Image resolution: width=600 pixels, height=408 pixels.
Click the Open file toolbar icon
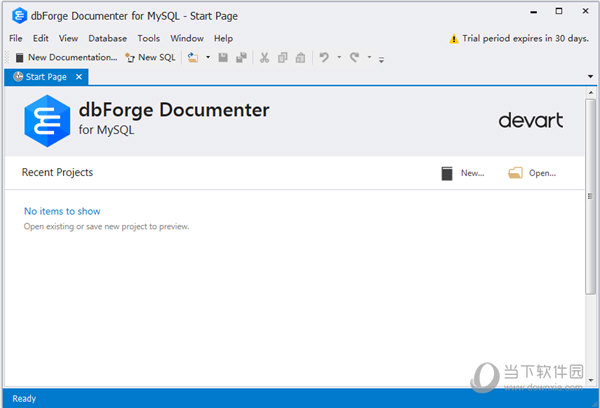click(192, 57)
